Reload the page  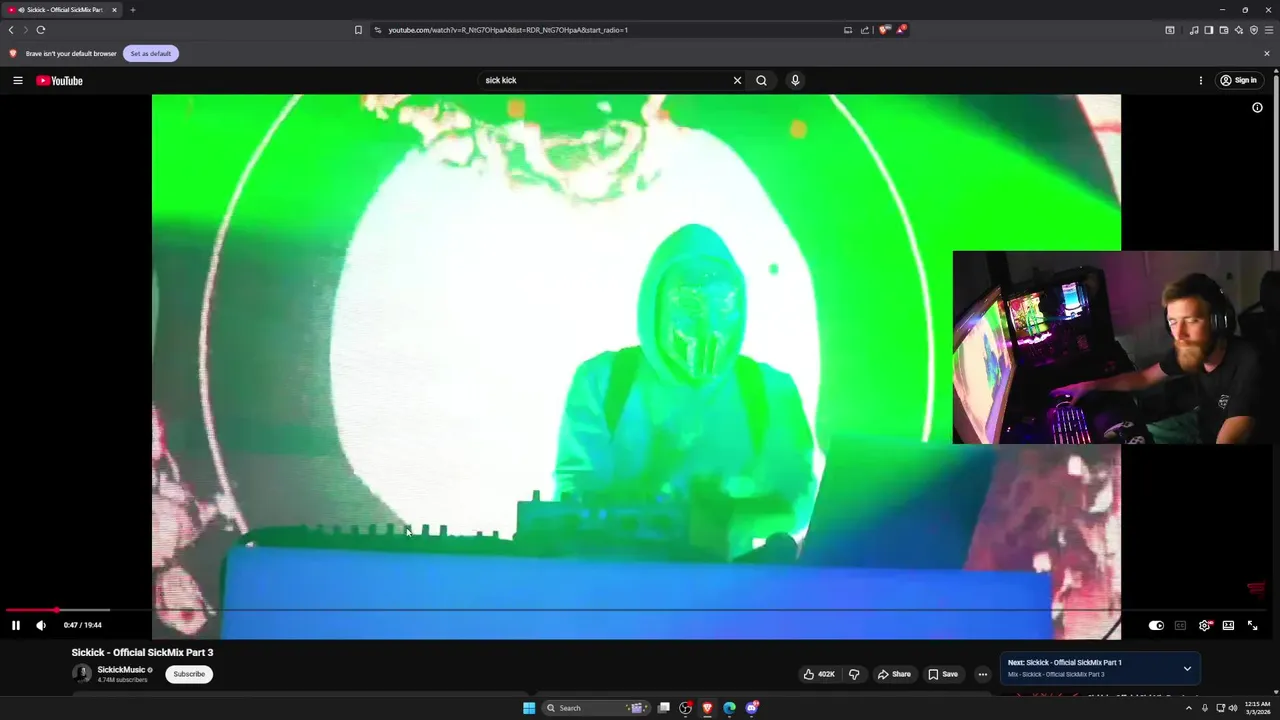tap(41, 30)
